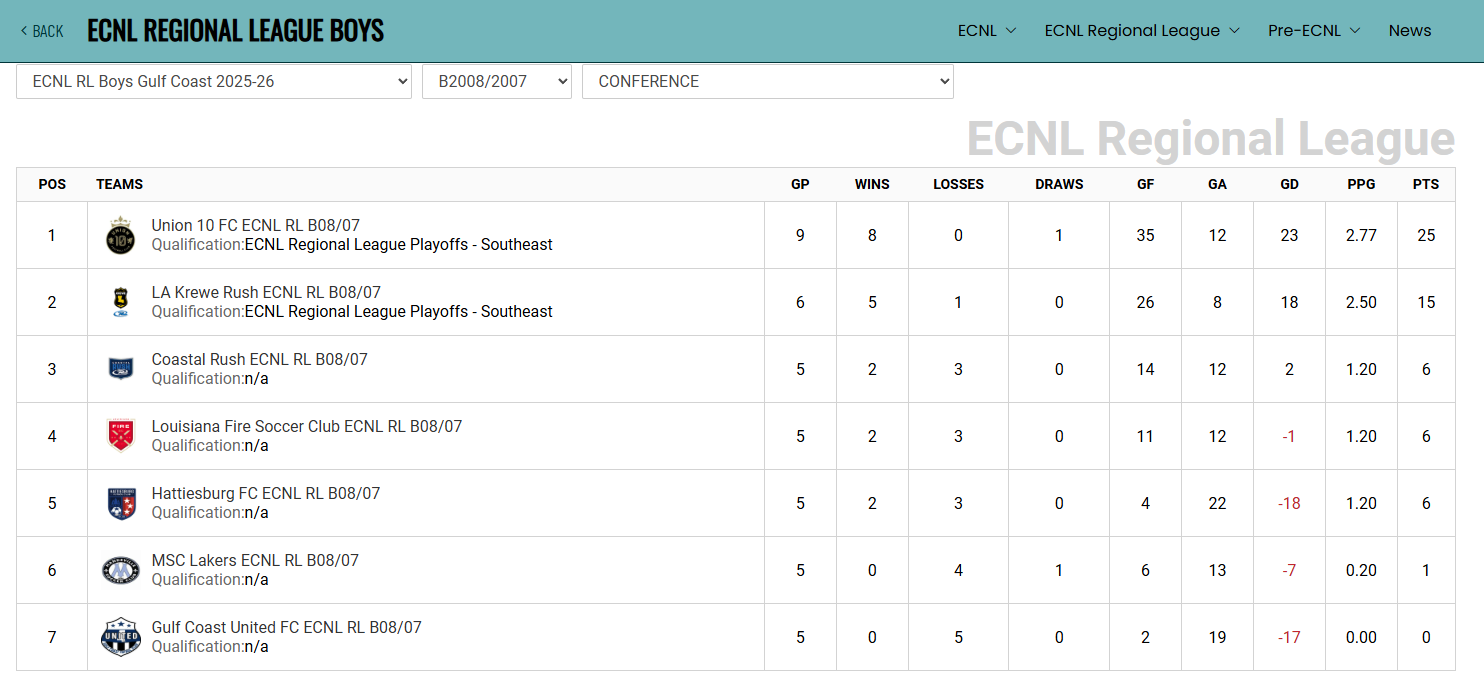Open Union 10 FC ECNL RL team name
Viewport: 1484px width, 699px height.
click(x=255, y=226)
